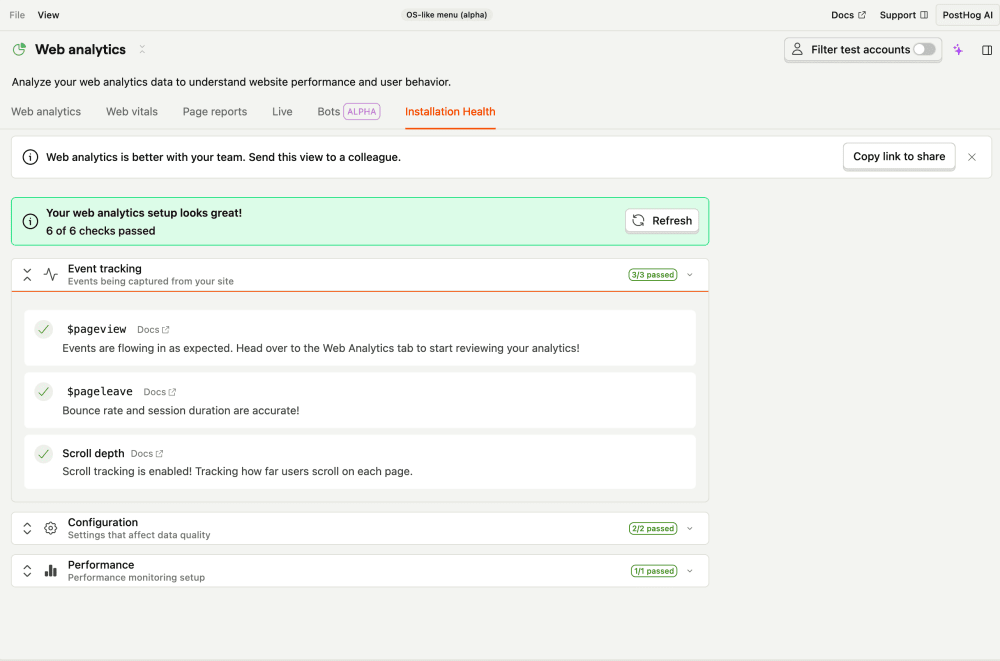Click the Event tracking pulse icon
Screen dimensions: 1000x661
[50, 274]
